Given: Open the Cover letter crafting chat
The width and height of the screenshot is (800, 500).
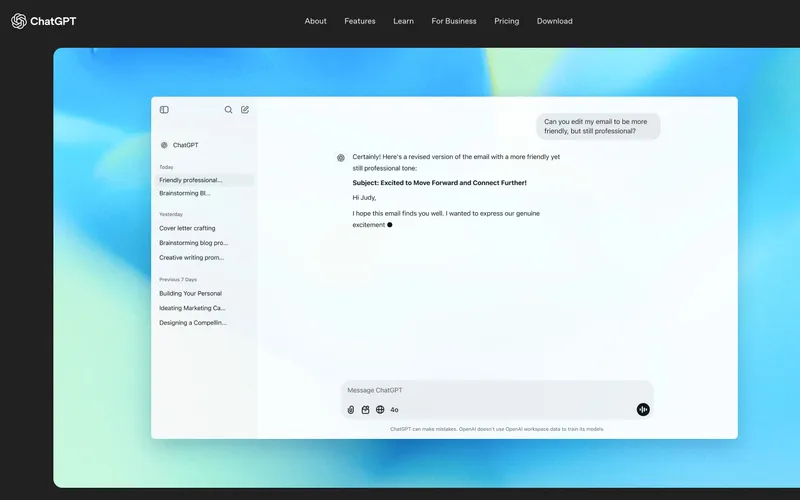Looking at the screenshot, I should click(x=187, y=228).
